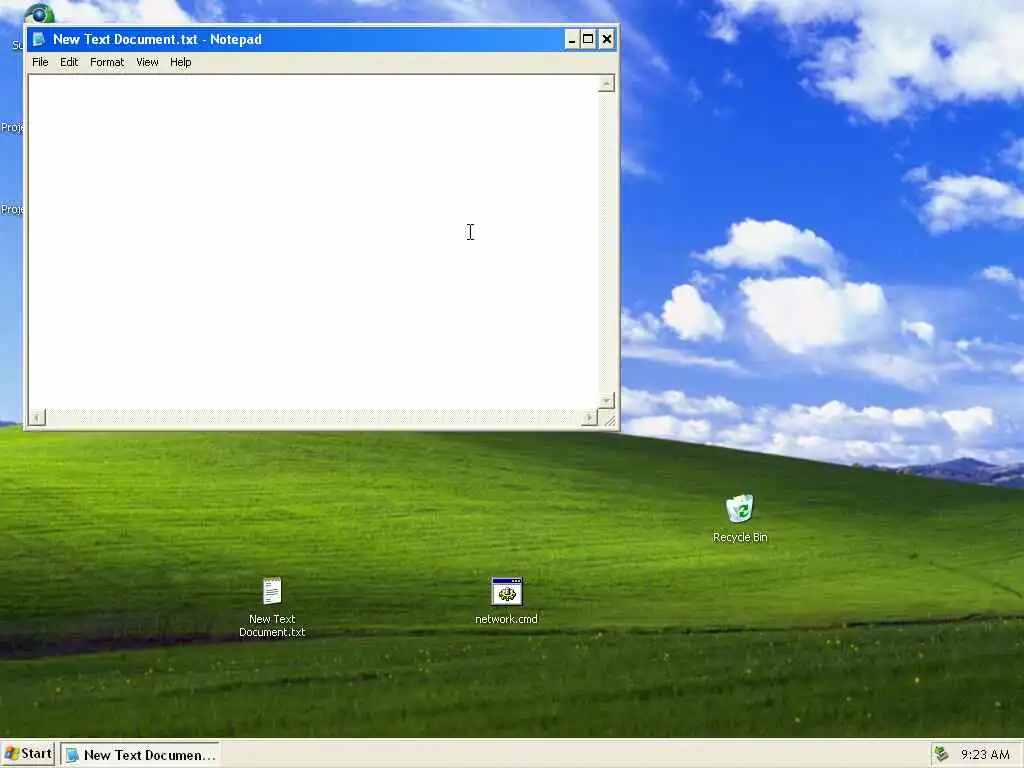Screen dimensions: 1024x768
Task: Click the Notepad title bar icon
Action: pyautogui.click(x=39, y=39)
